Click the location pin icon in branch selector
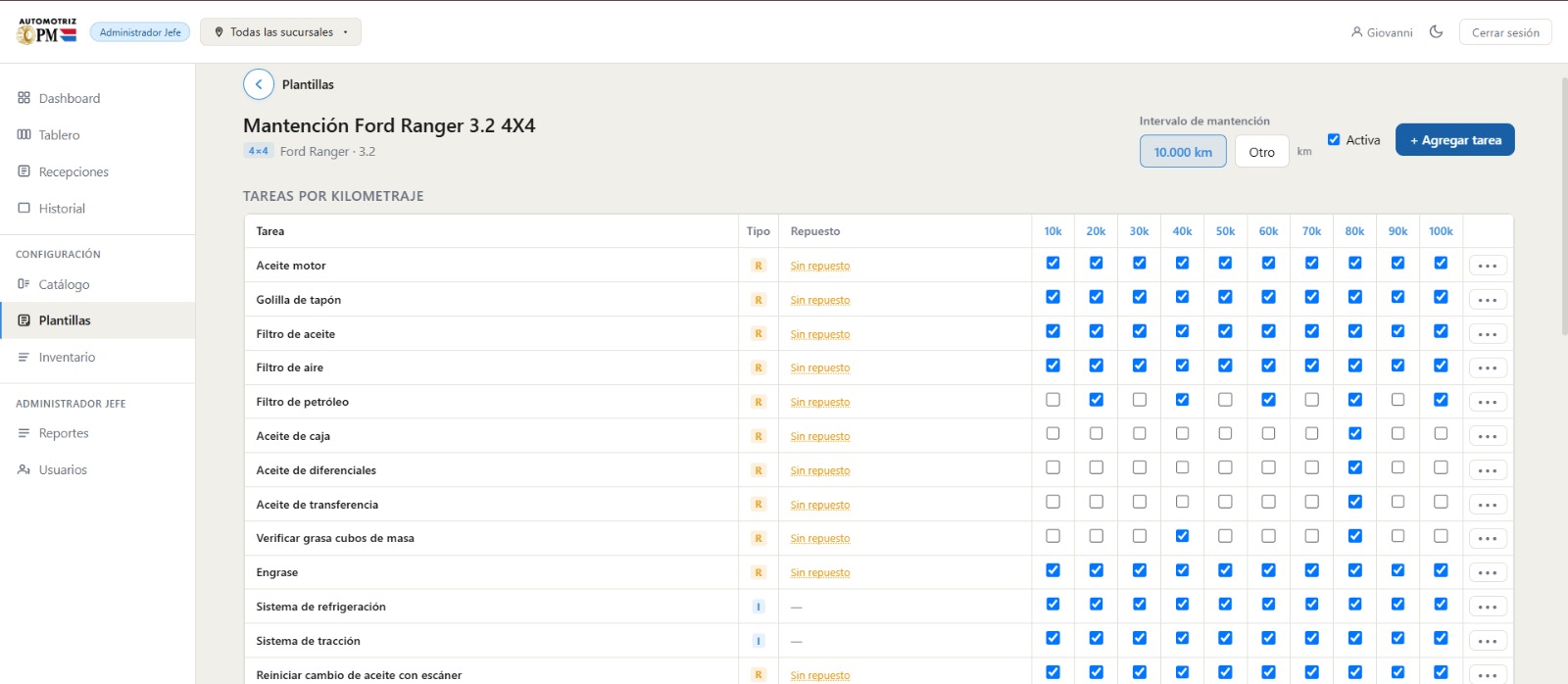The width and height of the screenshot is (1568, 684). tap(219, 31)
